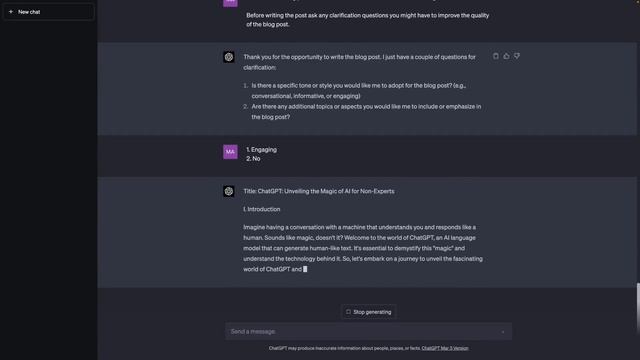Viewport: 640px width, 360px height.
Task: Click the user reply "1. Engaging"
Action: coord(261,149)
